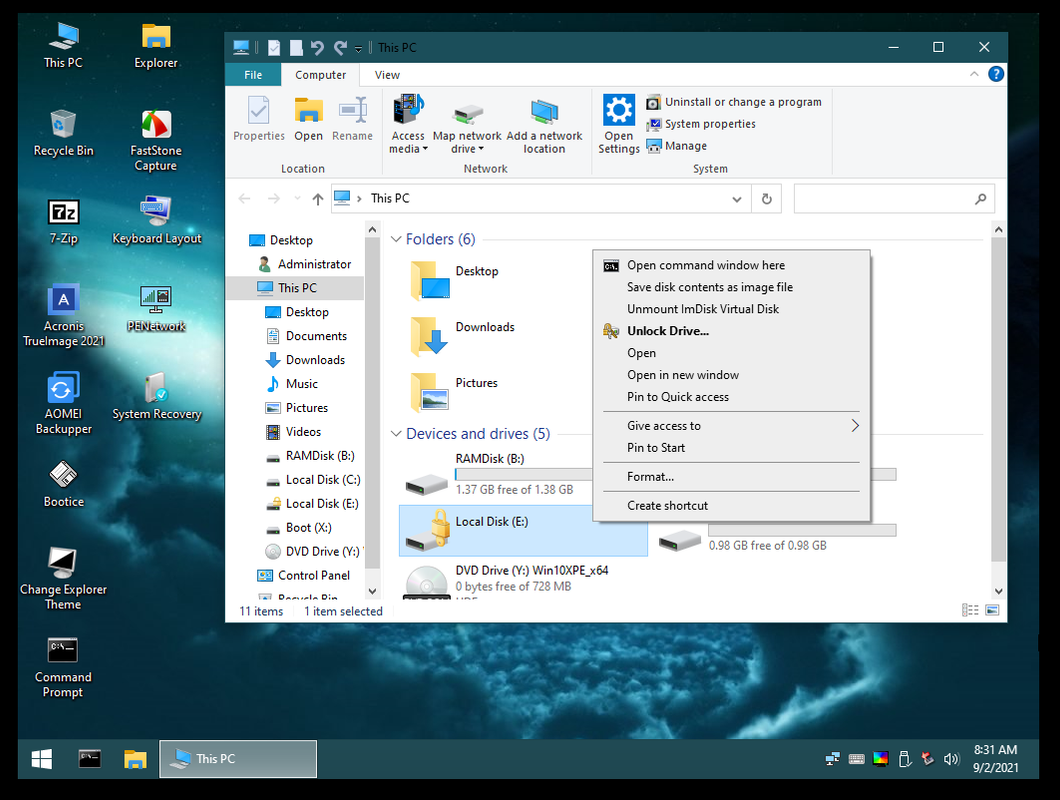The height and width of the screenshot is (800, 1060).
Task: Click Properties in the ribbon
Action: 259,119
